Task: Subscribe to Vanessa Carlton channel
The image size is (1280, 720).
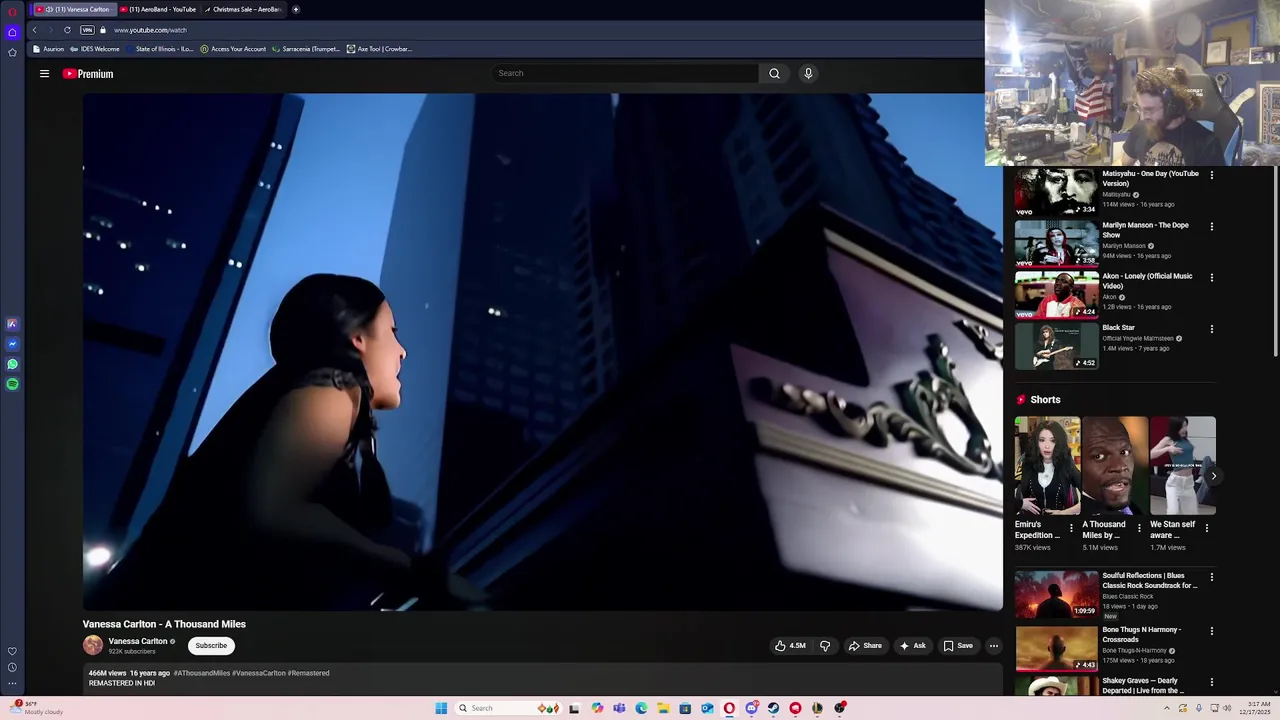Action: pos(211,646)
